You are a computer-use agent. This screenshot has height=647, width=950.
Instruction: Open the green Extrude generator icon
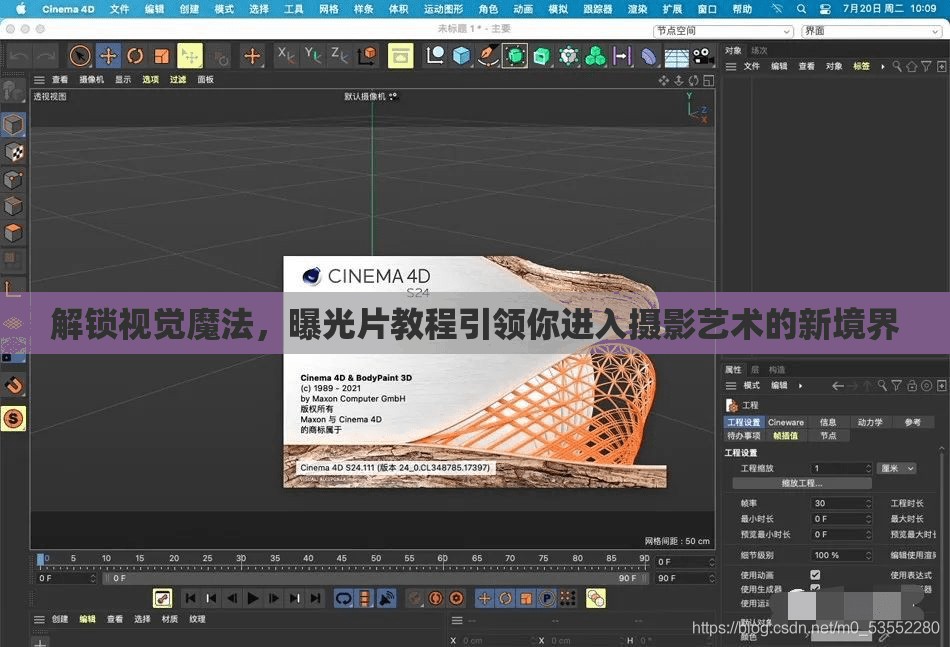pos(541,56)
